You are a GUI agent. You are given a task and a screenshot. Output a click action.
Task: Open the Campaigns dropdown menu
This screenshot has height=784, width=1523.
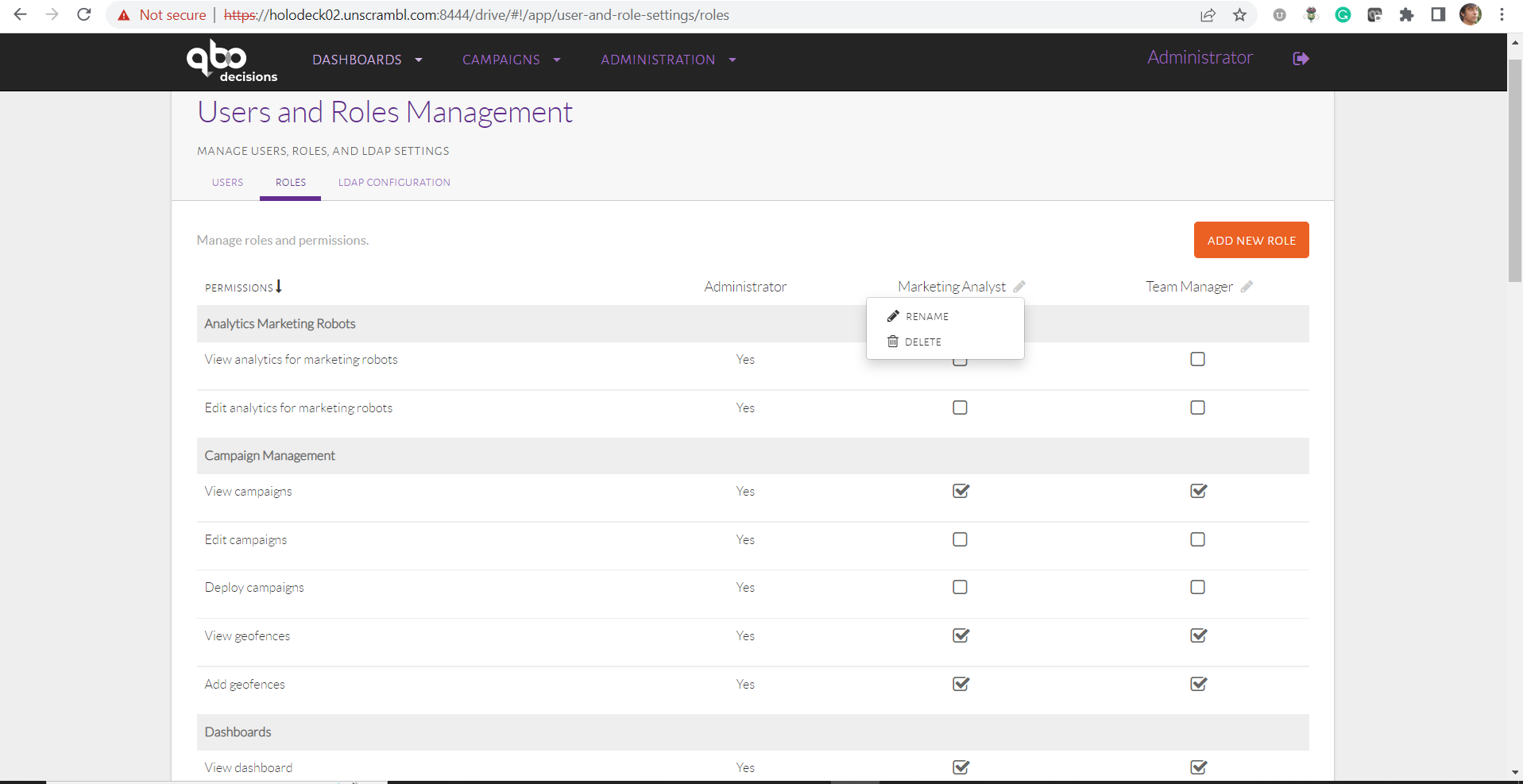tap(512, 60)
